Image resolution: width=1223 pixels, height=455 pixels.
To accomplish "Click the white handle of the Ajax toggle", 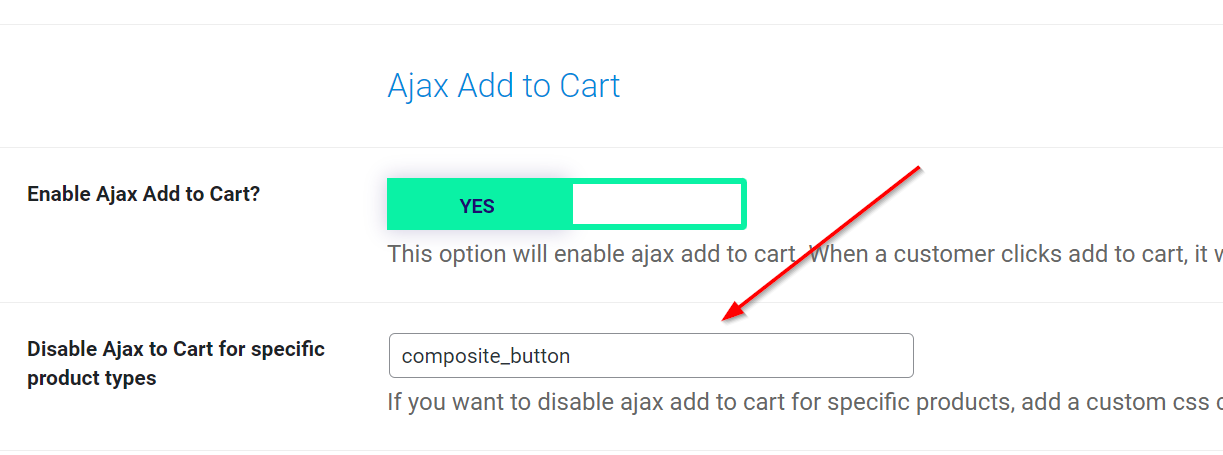I will pos(656,204).
